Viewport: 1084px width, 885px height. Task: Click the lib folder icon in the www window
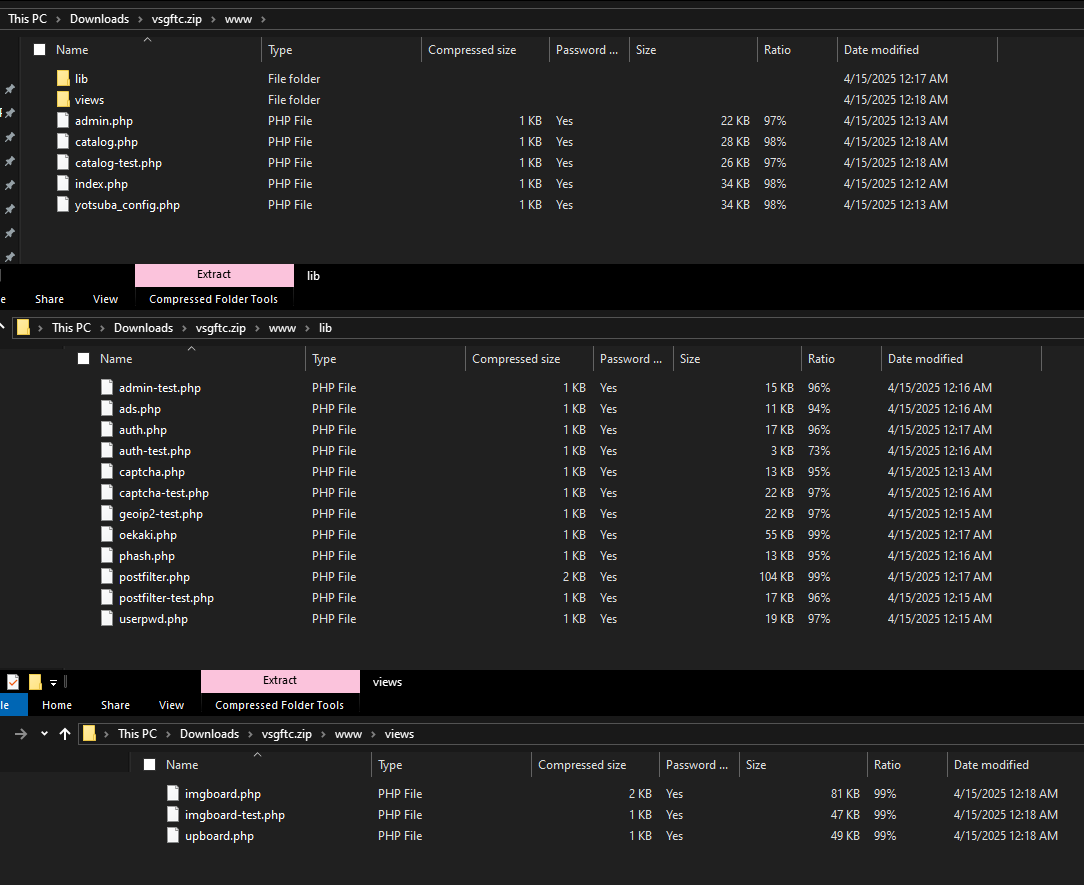[x=63, y=78]
